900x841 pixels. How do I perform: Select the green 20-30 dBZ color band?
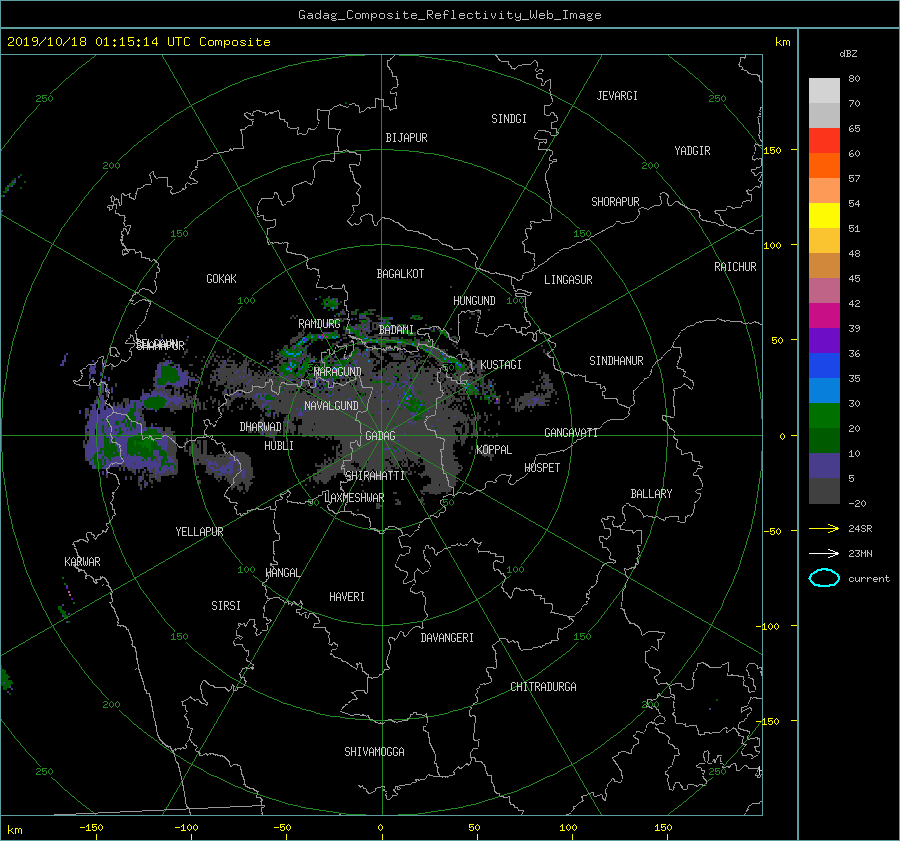click(824, 416)
